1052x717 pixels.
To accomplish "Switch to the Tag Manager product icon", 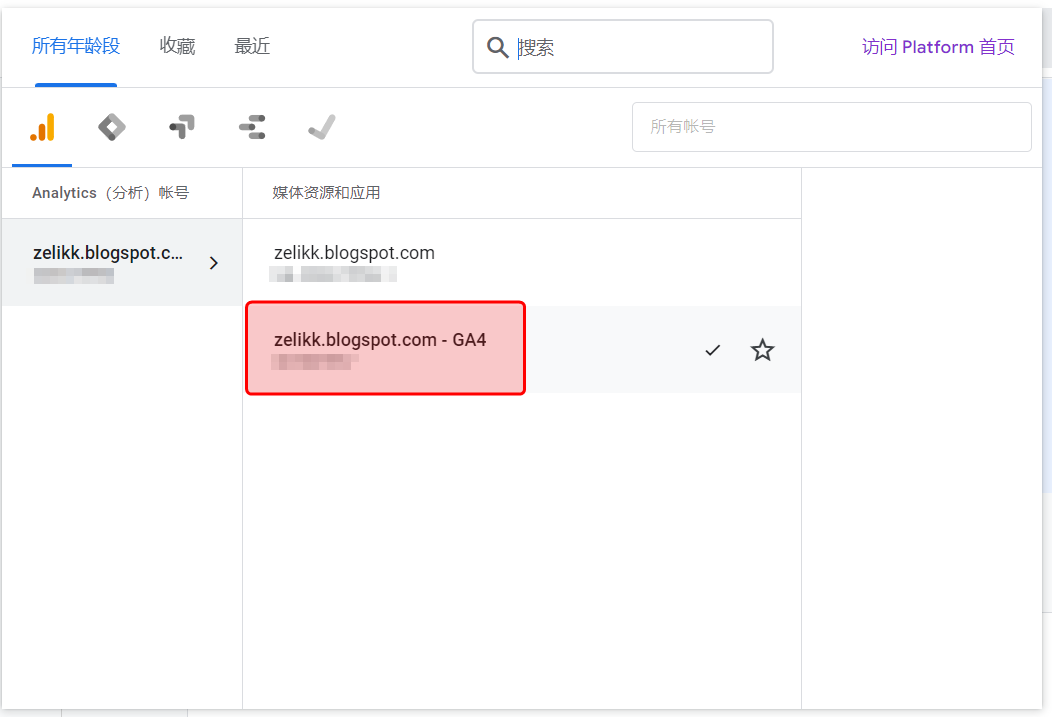I will [112, 127].
